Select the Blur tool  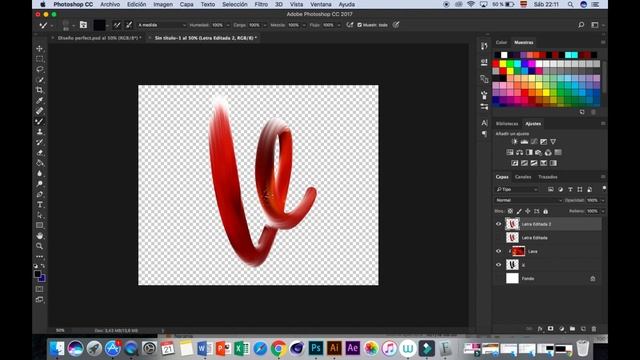coord(40,173)
